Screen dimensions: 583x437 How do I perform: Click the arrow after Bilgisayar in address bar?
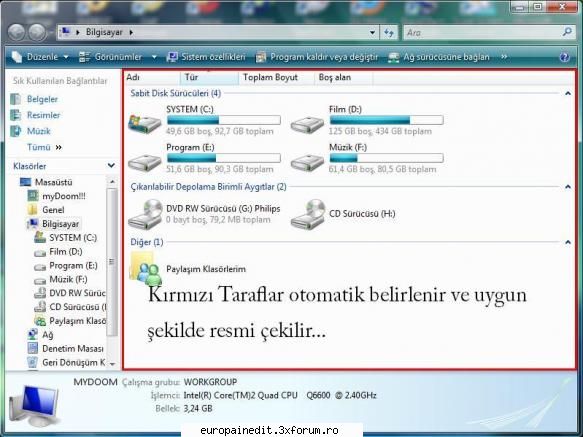(131, 32)
